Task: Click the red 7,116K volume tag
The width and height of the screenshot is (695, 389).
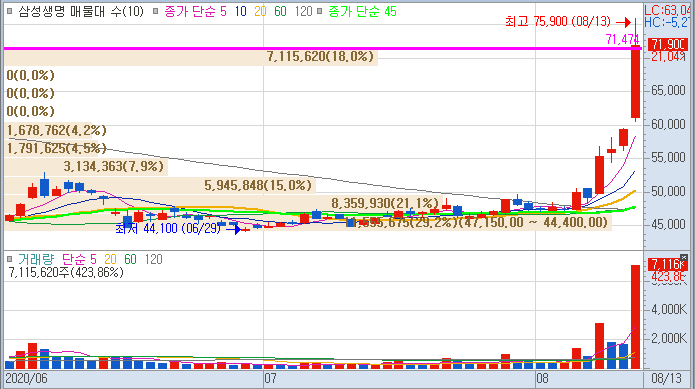Action: coord(668,265)
